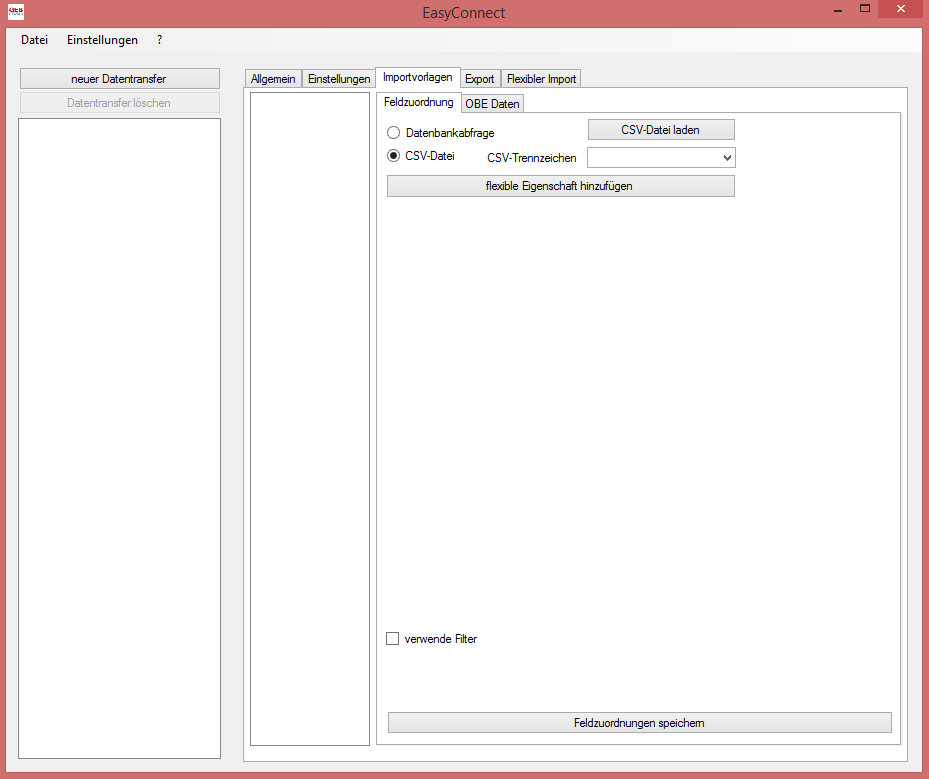
Task: Switch to the Allgemein tab
Action: (272, 77)
